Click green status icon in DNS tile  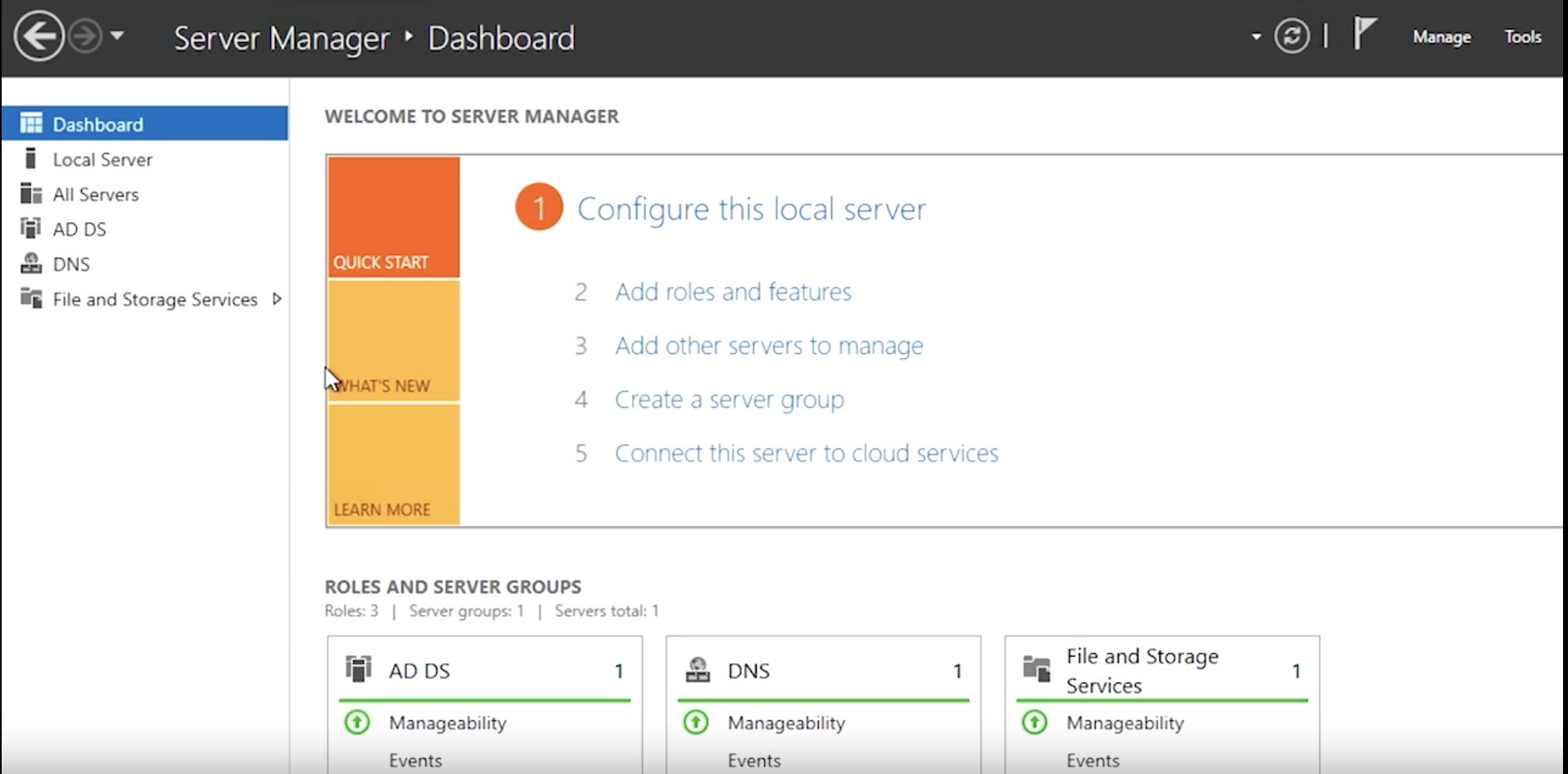click(696, 723)
